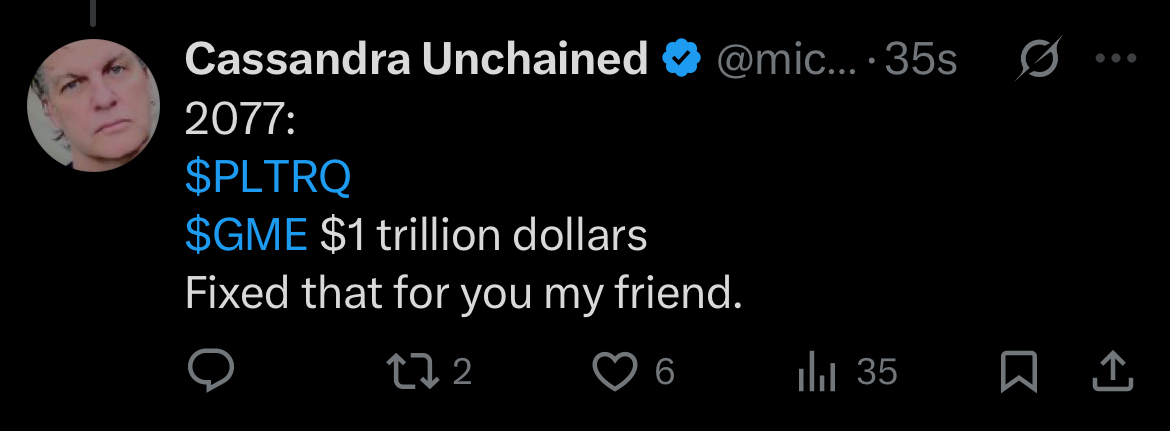The height and width of the screenshot is (431, 1170).
Task: Bookmark the tweet using the bookmark icon
Action: click(x=1019, y=371)
